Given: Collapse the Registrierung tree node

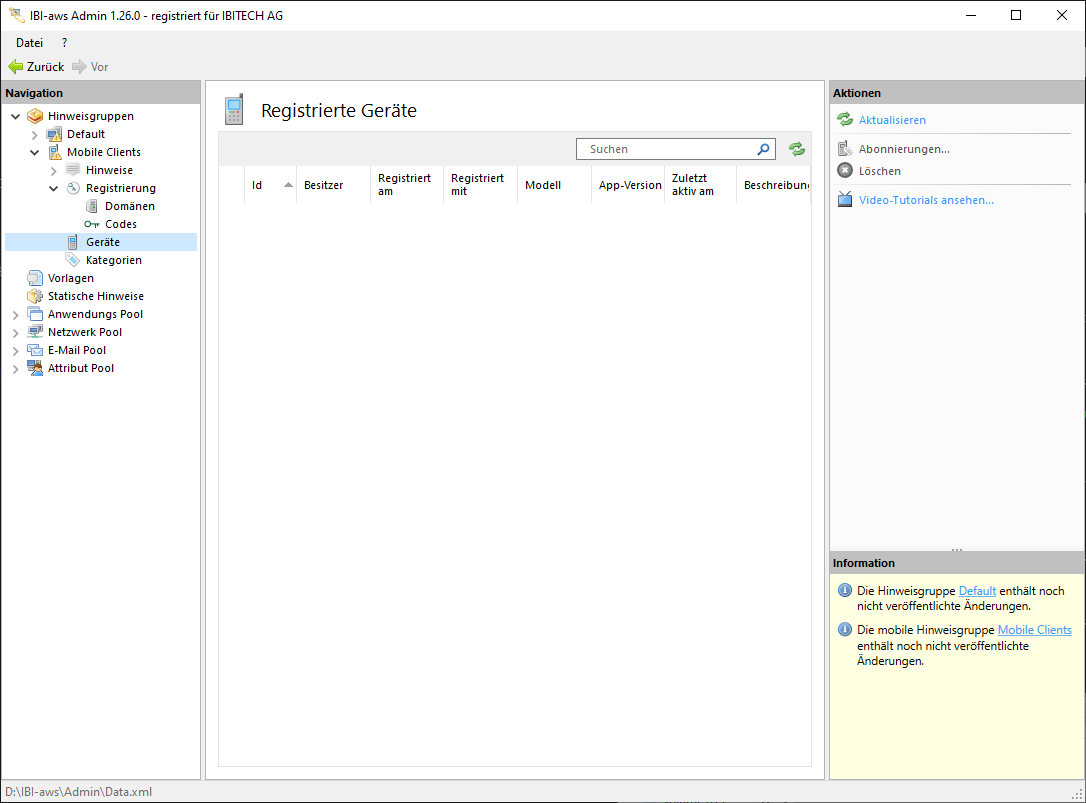Looking at the screenshot, I should point(54,188).
